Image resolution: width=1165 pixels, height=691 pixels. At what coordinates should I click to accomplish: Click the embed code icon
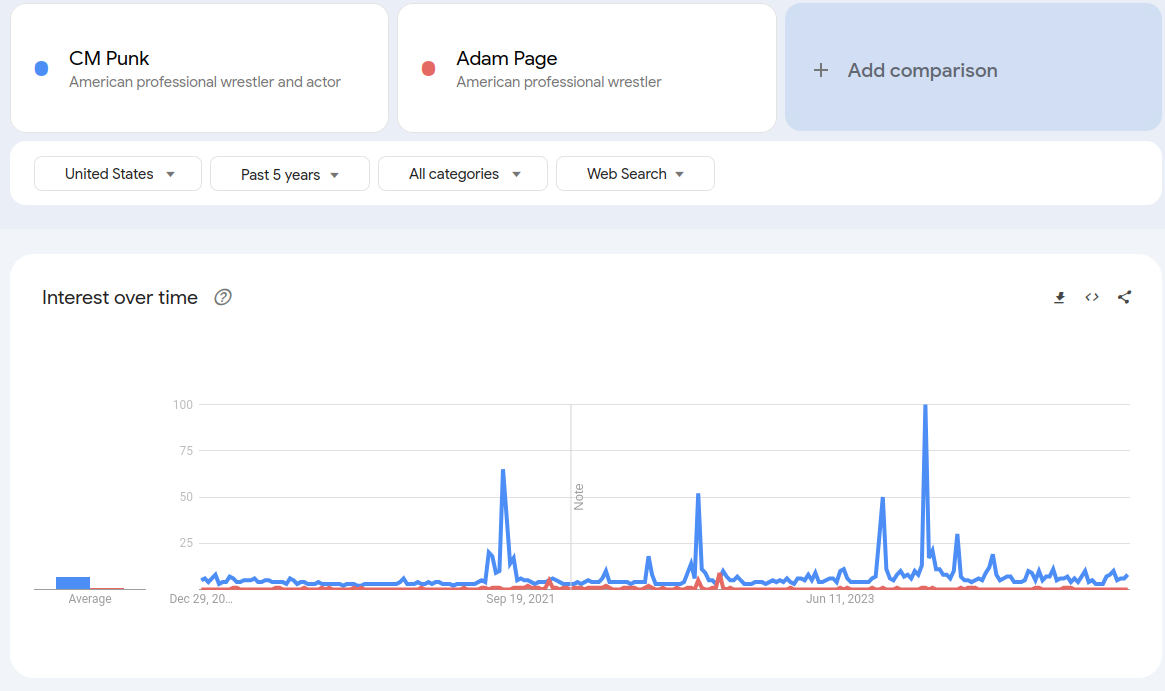tap(1092, 297)
